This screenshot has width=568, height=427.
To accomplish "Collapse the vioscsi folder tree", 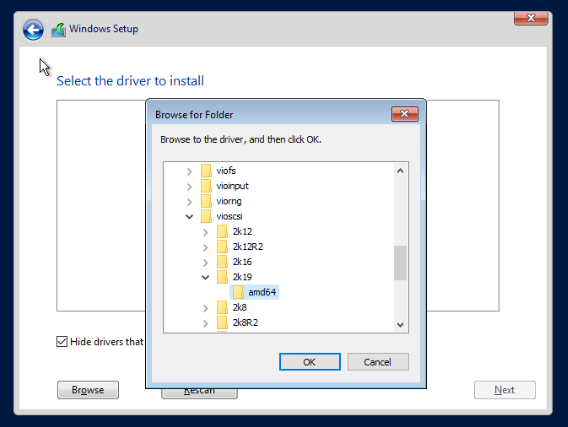I will coord(189,217).
